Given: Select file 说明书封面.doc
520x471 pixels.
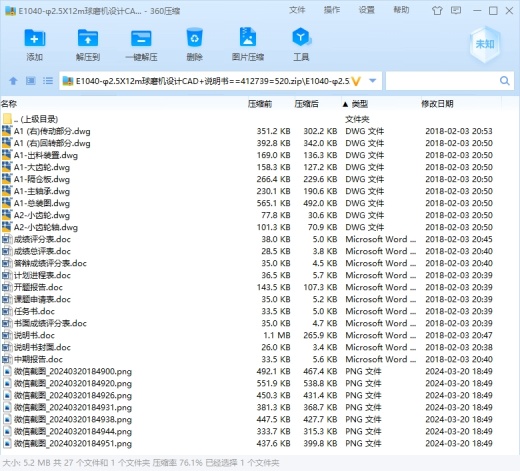Looking at the screenshot, I should [x=42, y=347].
